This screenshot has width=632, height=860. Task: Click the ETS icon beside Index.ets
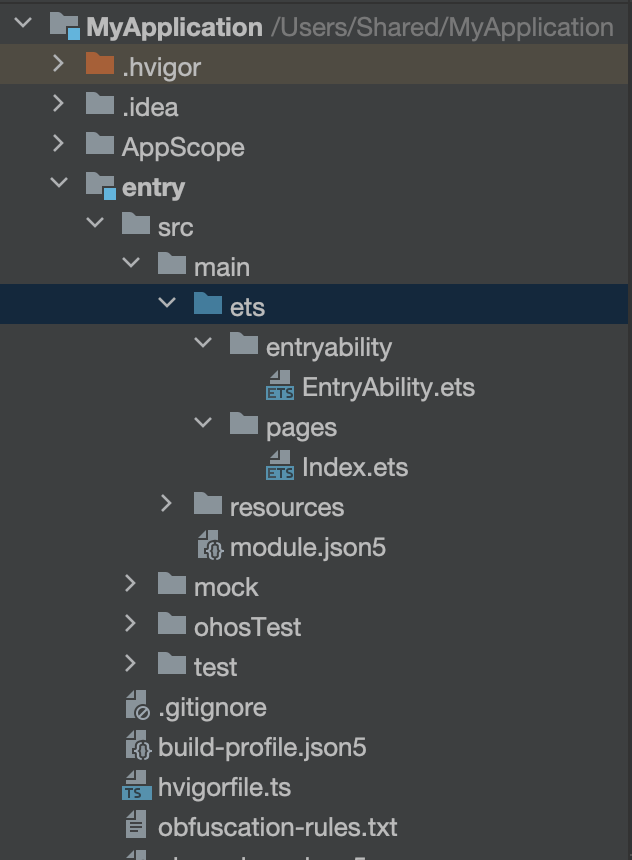point(280,467)
